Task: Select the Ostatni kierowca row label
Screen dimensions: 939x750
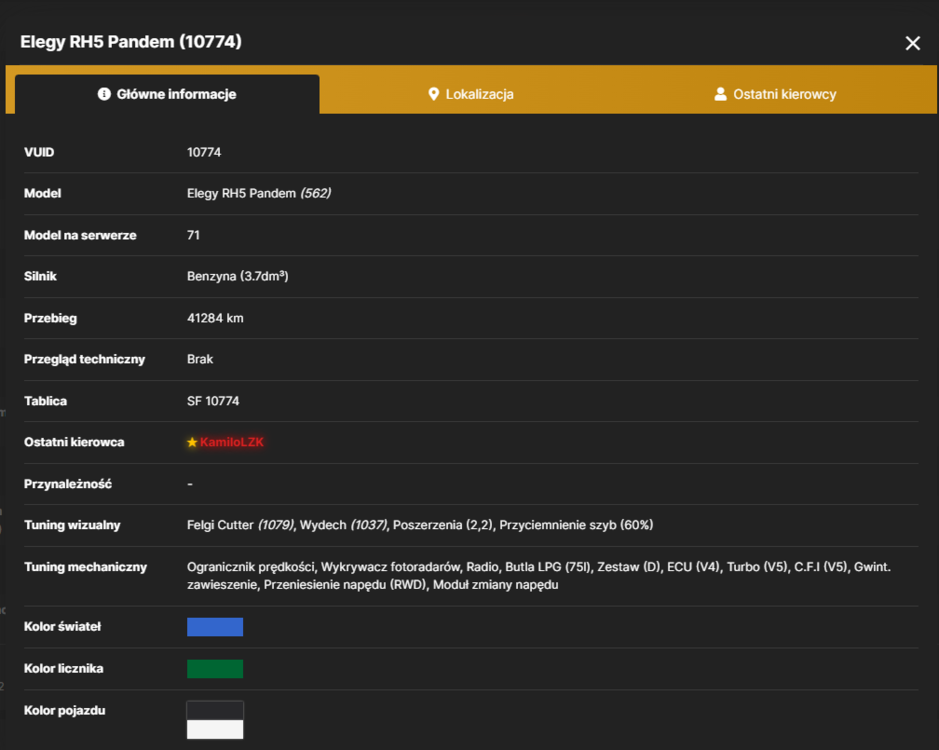Action: point(74,442)
